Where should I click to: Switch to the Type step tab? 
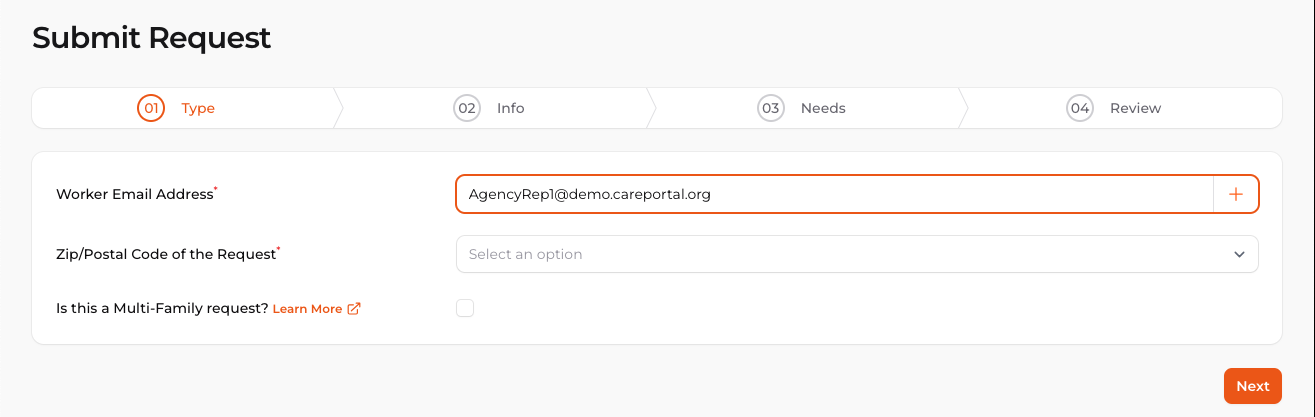coord(198,108)
